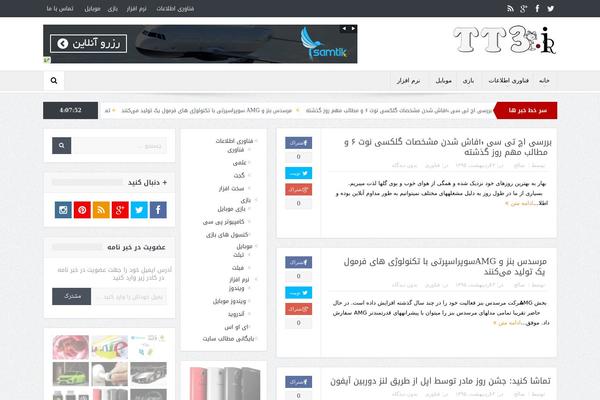The height and width of the screenshot is (400, 600).
Task: Open the RSS feed icon in top bar
Action: (x=510, y=8)
